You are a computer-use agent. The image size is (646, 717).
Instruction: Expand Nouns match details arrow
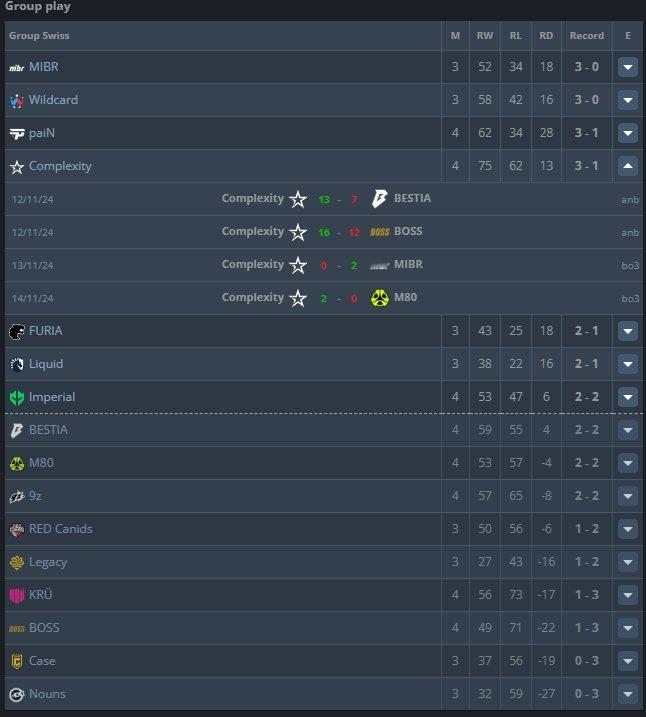pyautogui.click(x=628, y=694)
